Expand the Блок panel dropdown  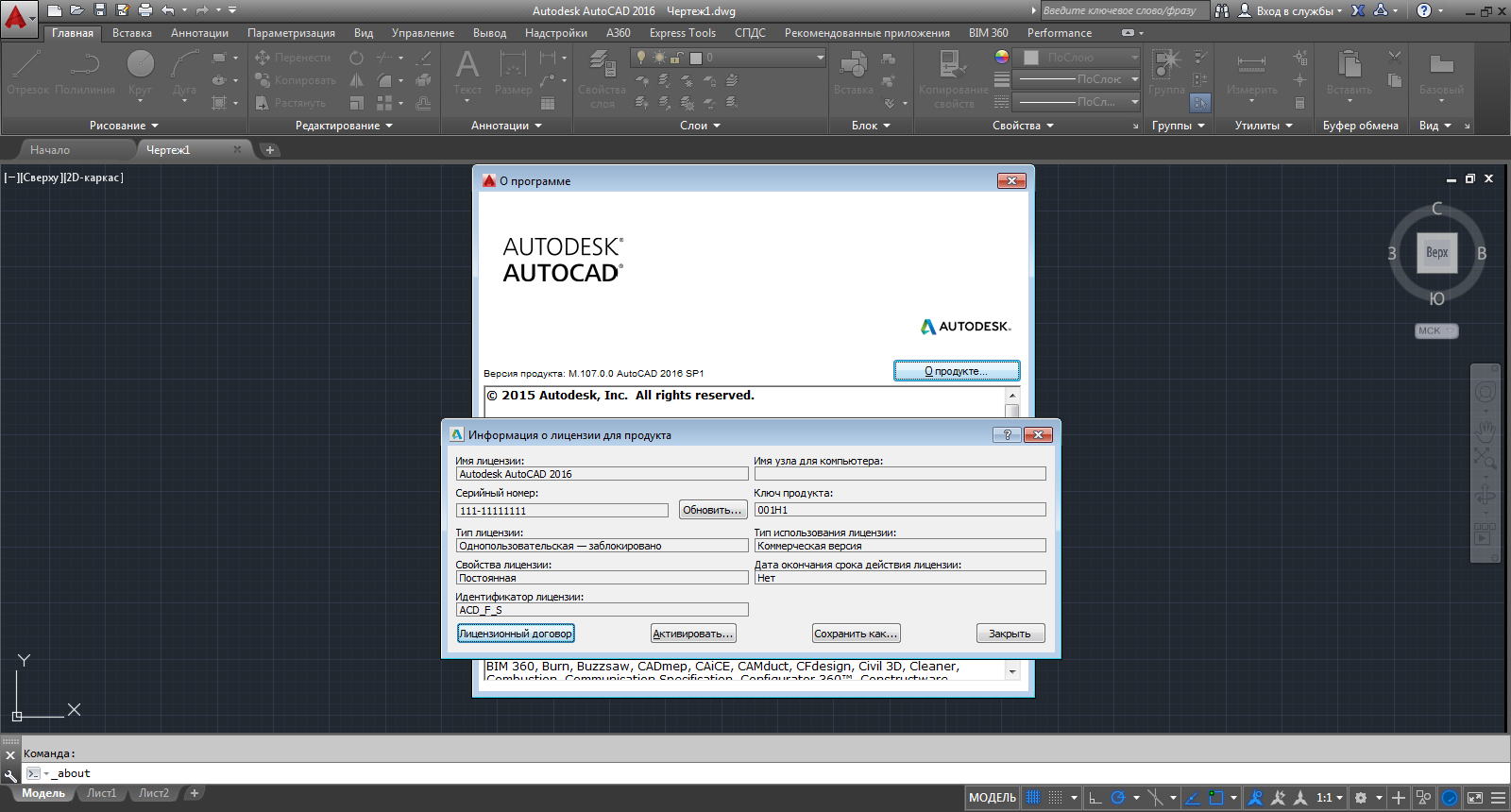[871, 126]
